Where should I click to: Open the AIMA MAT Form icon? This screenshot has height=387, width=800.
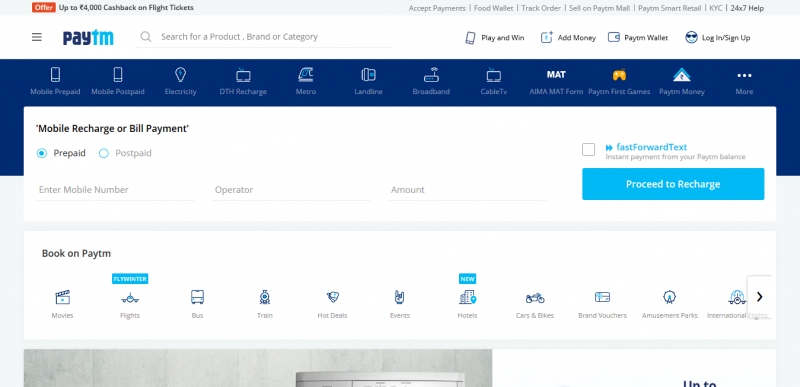pyautogui.click(x=556, y=75)
